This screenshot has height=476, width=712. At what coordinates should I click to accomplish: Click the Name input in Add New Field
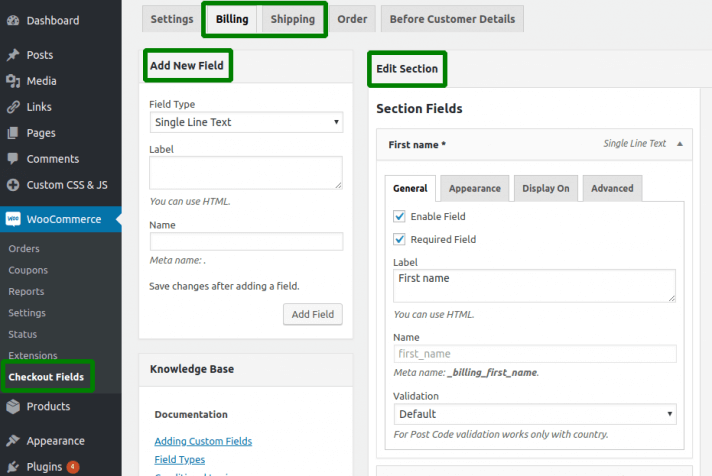click(246, 241)
